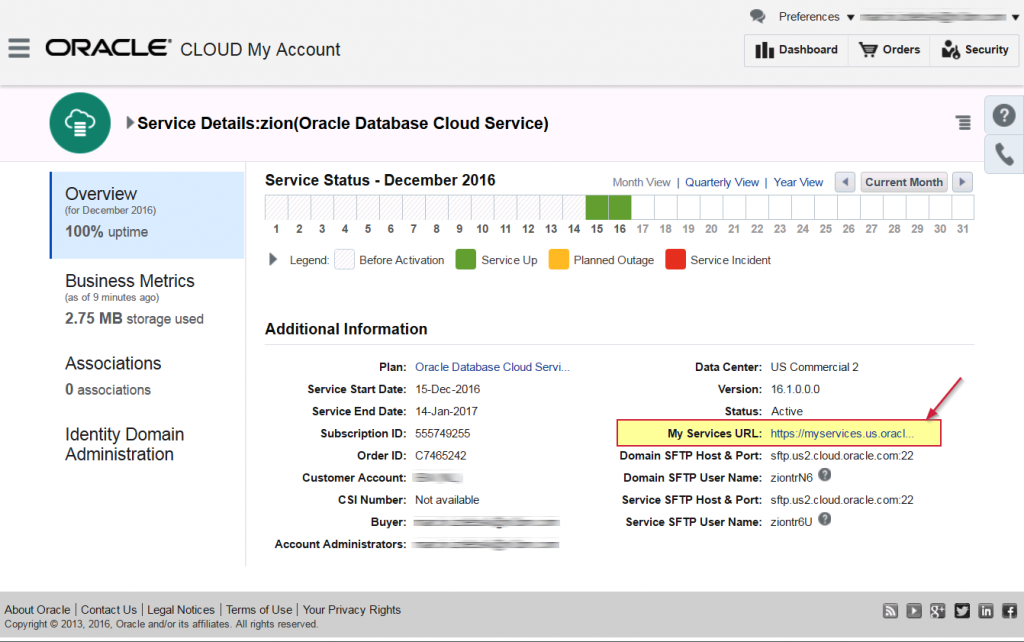Viewport: 1024px width, 642px height.
Task: Click the next month arrow
Action: (961, 182)
